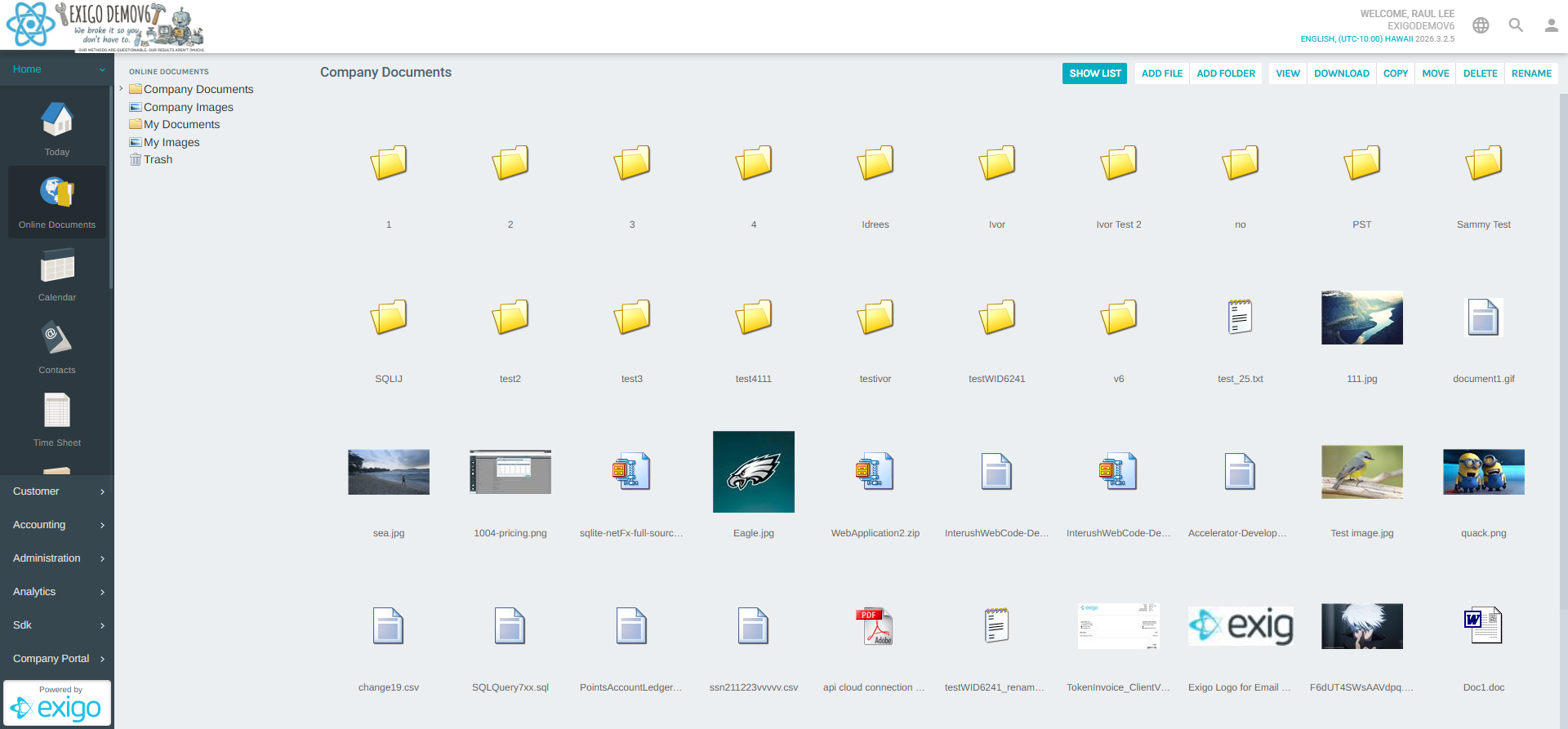Image resolution: width=1568 pixels, height=729 pixels.
Task: Select the quack.png minions thumbnail
Action: pos(1484,472)
